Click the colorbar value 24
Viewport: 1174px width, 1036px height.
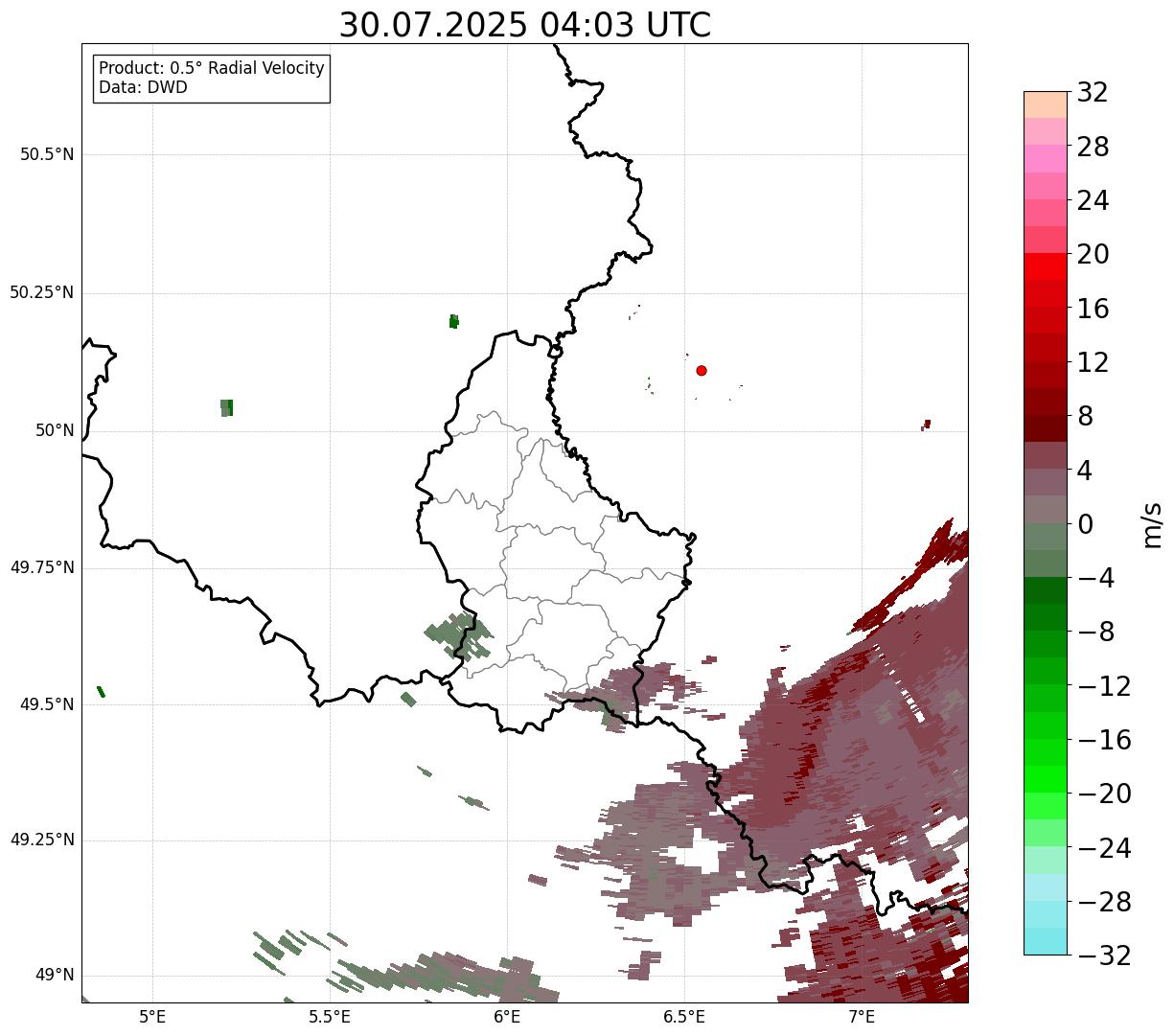click(1093, 200)
